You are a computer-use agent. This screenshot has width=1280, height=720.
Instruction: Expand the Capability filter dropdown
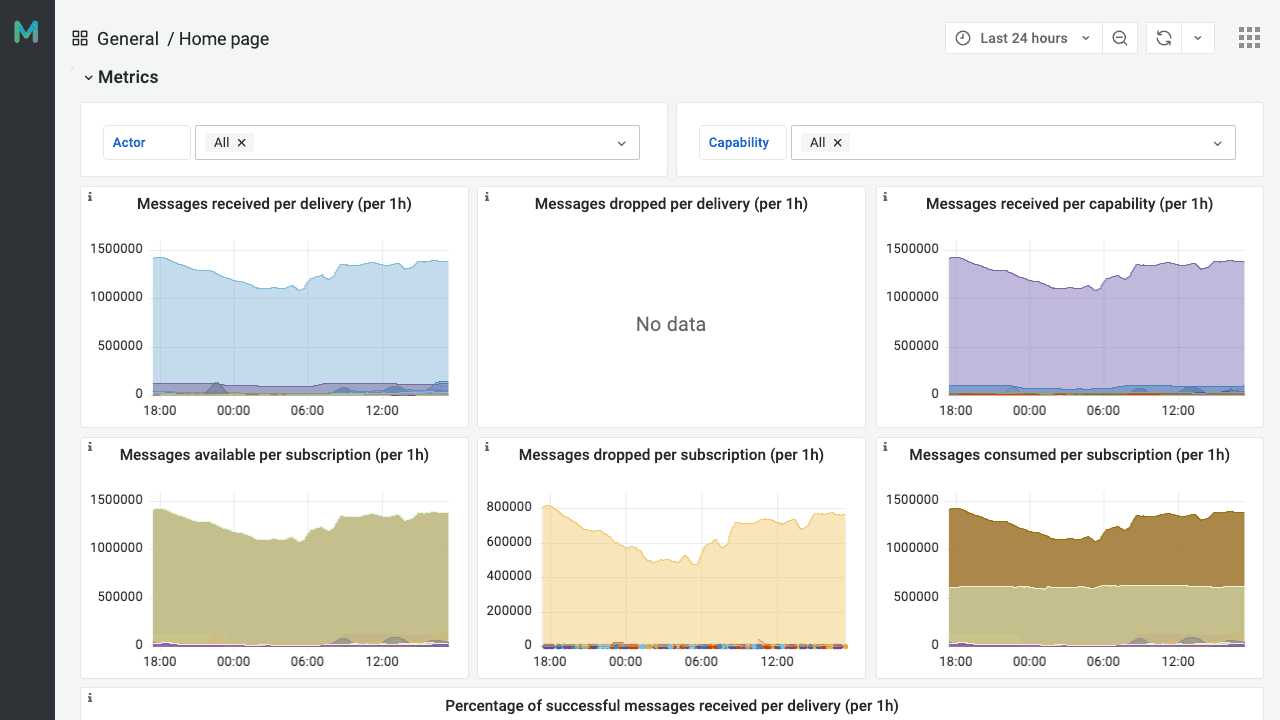1217,143
